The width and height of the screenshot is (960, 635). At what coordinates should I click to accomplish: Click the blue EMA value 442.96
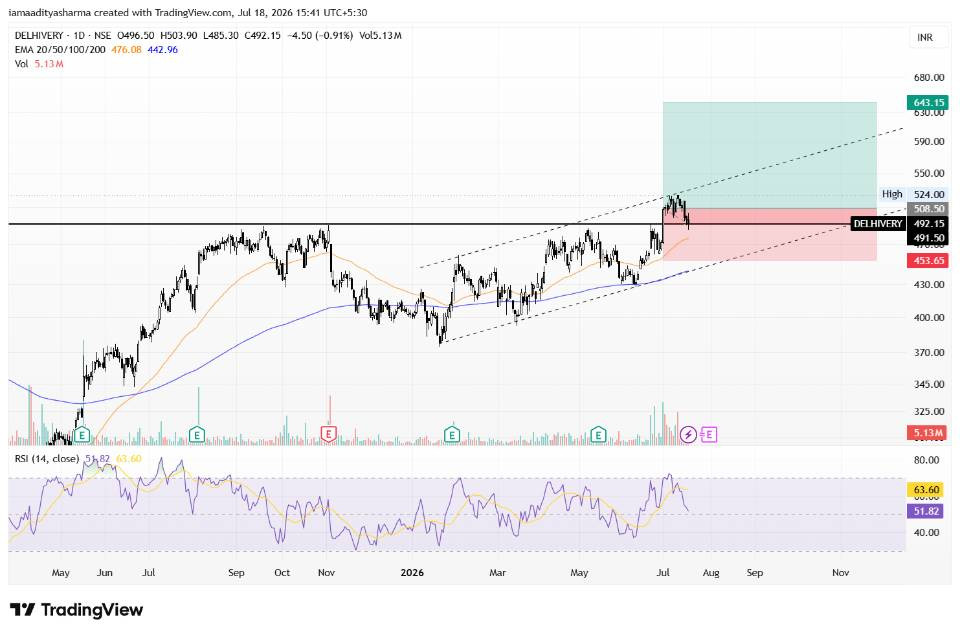162,50
